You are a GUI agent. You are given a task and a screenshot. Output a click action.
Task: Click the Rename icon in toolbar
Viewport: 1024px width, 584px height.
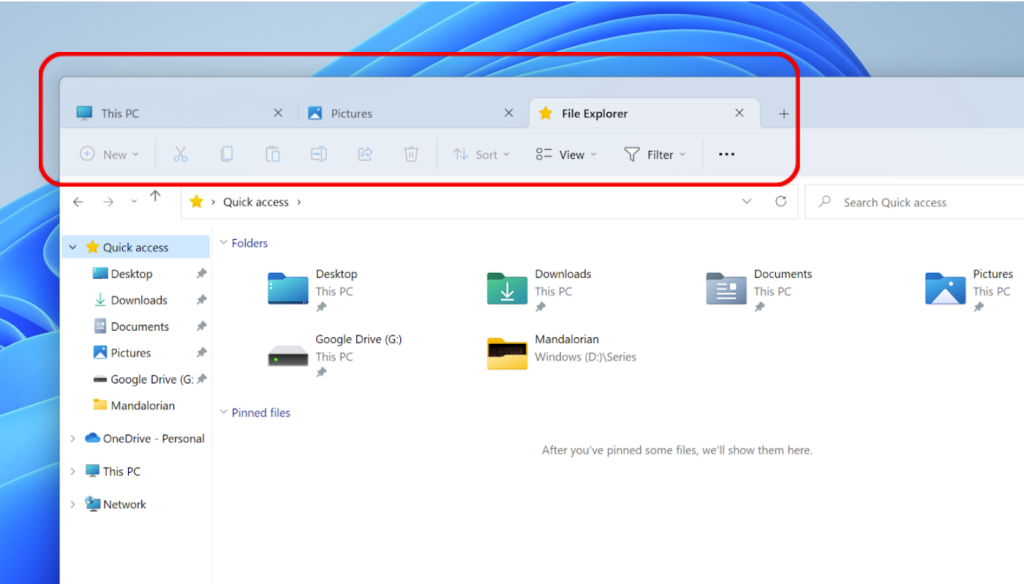pyautogui.click(x=318, y=154)
